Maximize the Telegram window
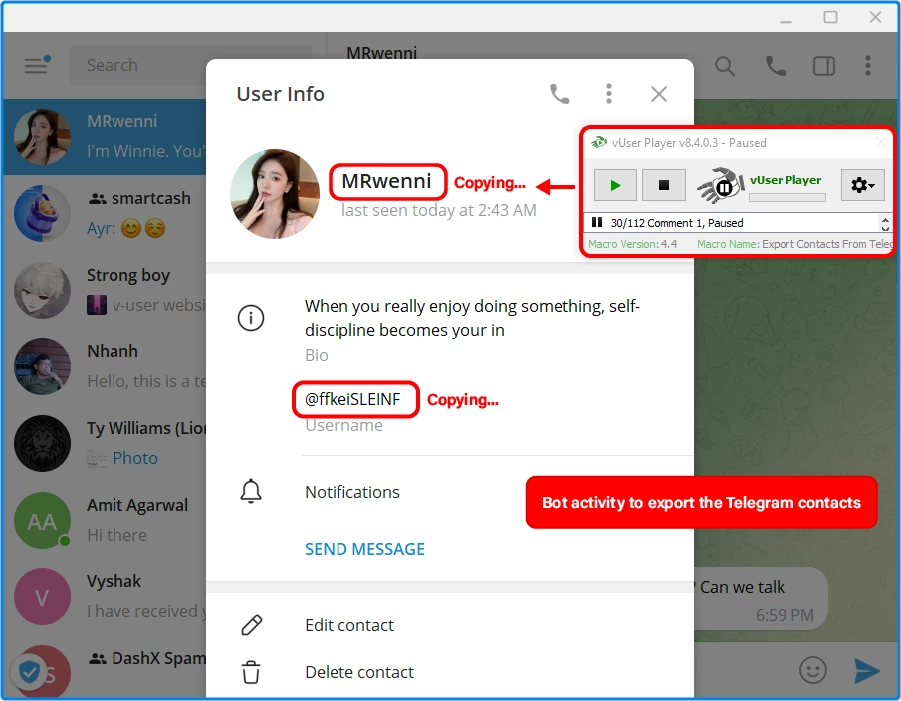901x701 pixels. (x=830, y=17)
